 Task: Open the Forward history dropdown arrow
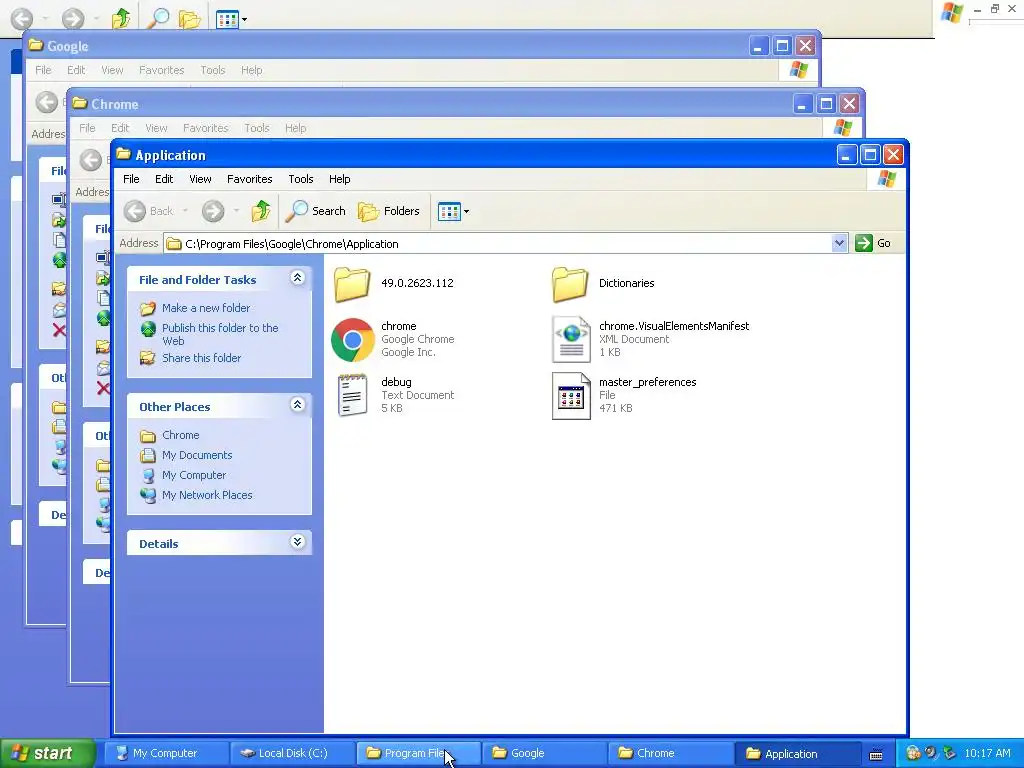click(236, 211)
